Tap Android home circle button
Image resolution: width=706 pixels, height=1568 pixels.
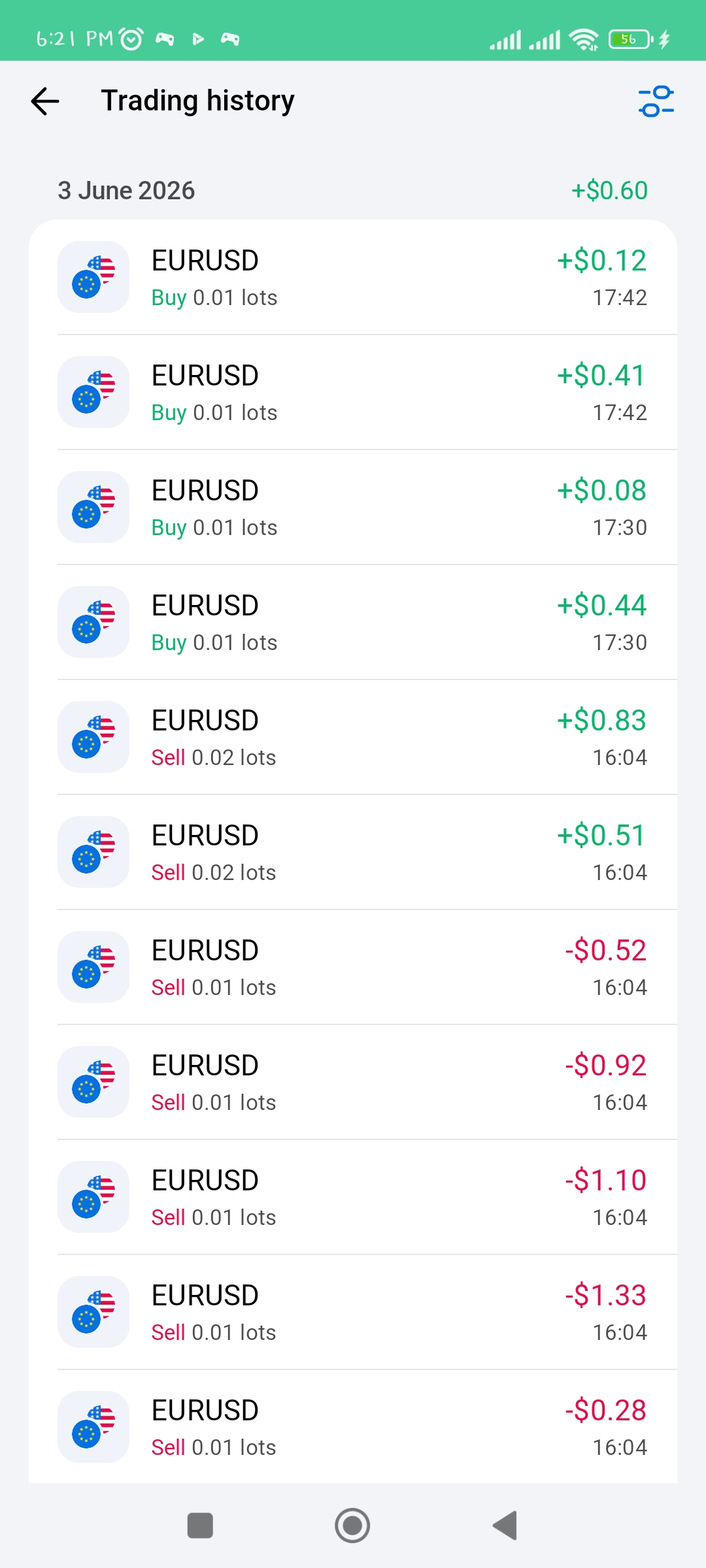click(x=352, y=1526)
